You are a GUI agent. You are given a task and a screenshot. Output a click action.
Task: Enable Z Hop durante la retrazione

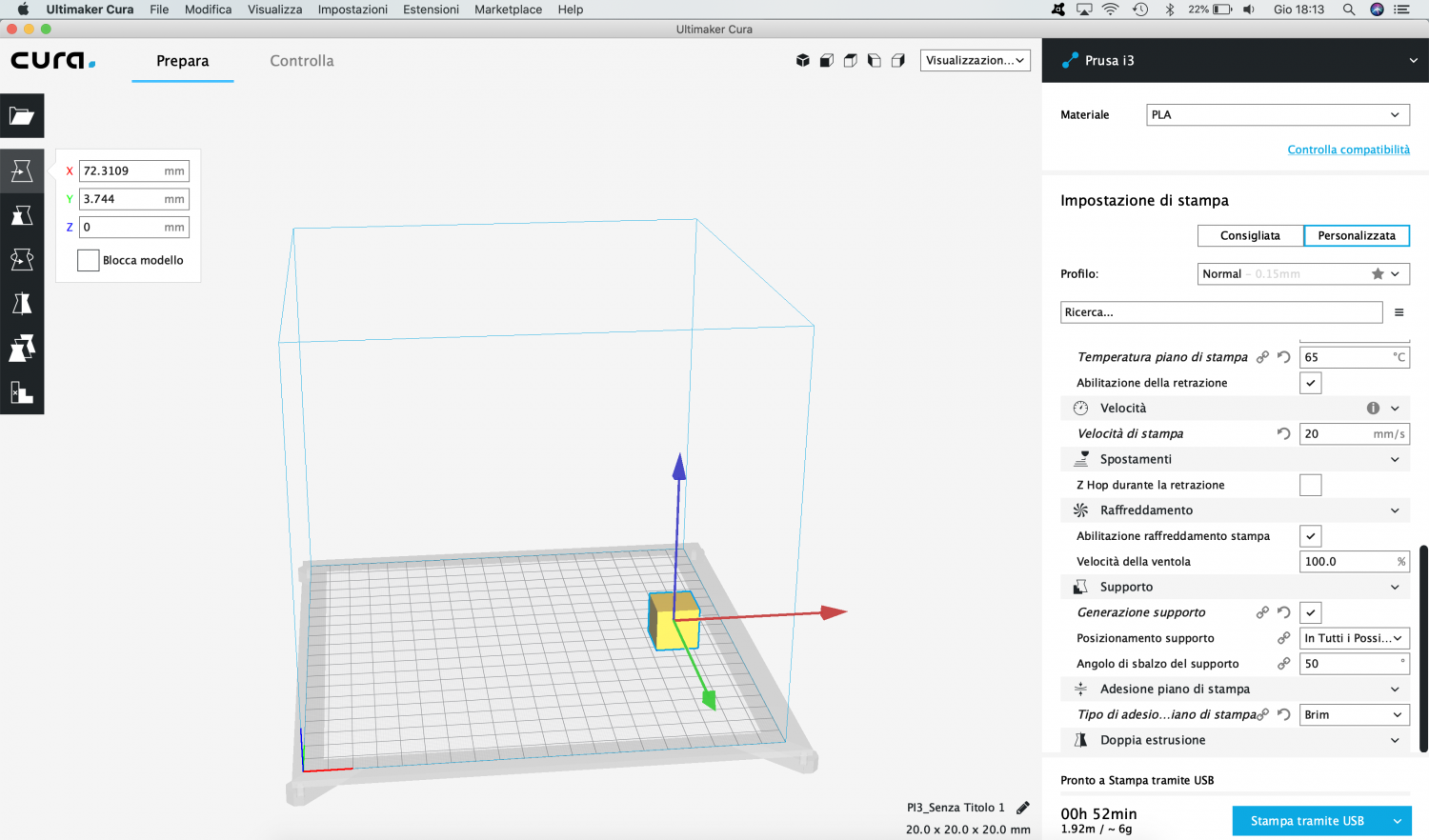1311,485
